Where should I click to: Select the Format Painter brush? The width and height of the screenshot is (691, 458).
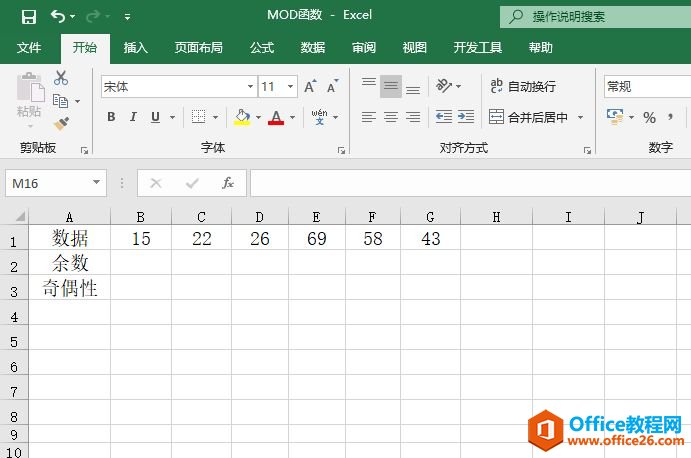pos(61,123)
